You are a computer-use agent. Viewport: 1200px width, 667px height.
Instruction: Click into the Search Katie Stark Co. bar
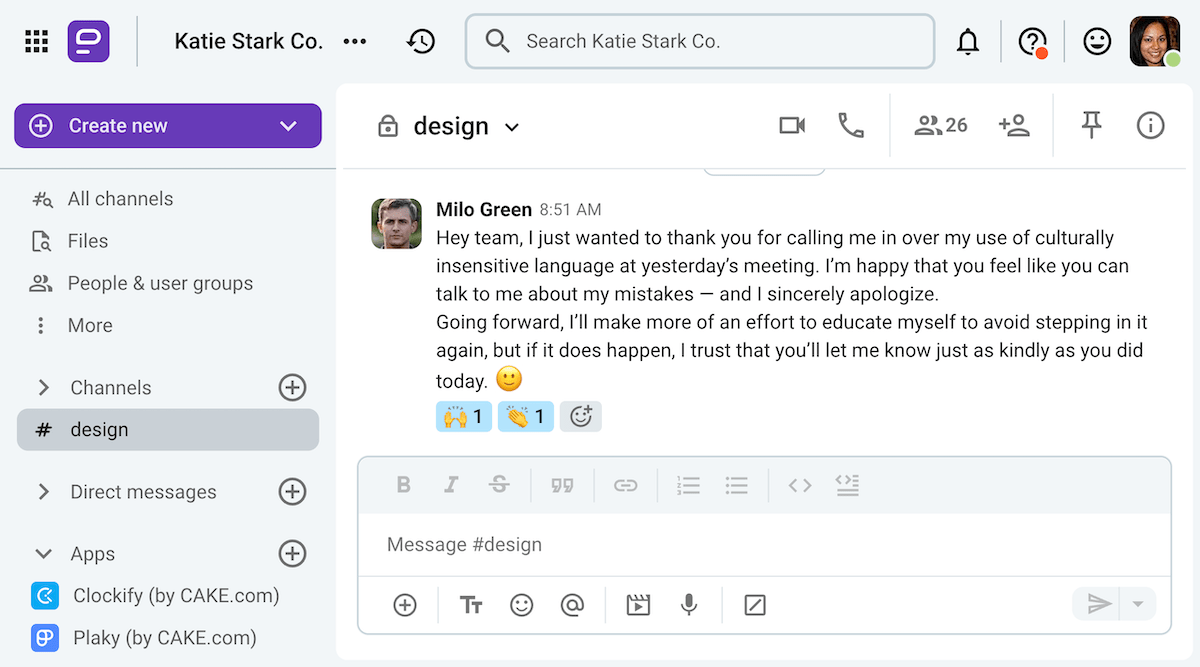coord(699,41)
